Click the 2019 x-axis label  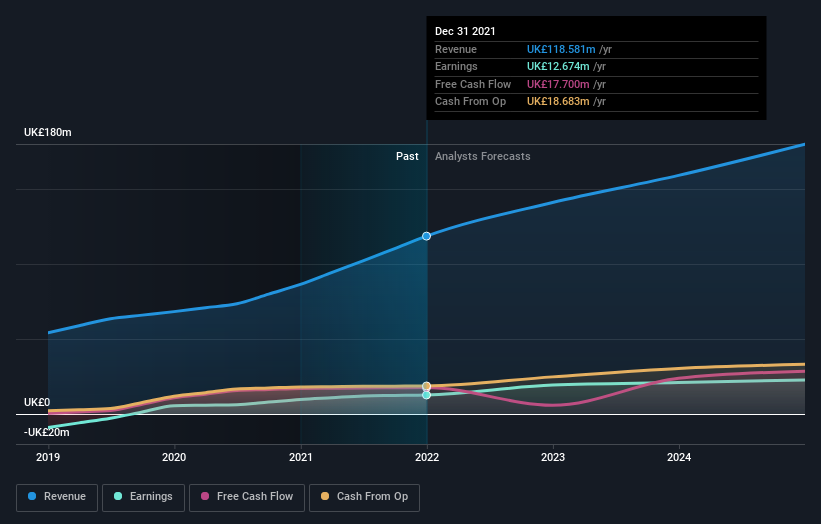pyautogui.click(x=48, y=457)
